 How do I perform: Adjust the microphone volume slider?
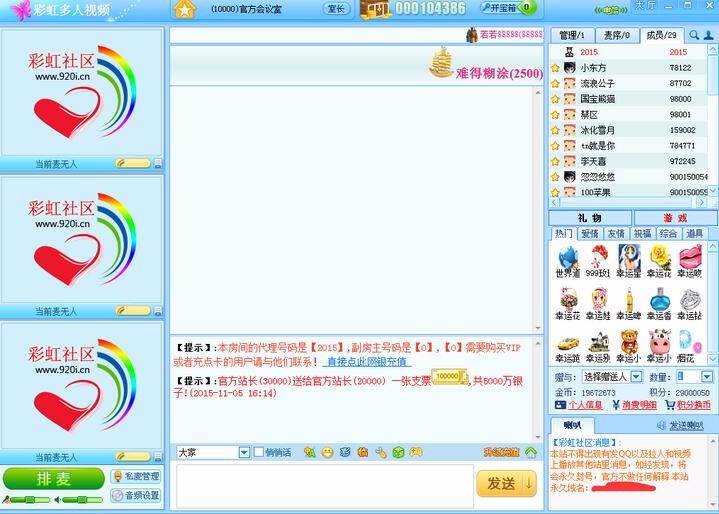click(x=30, y=499)
